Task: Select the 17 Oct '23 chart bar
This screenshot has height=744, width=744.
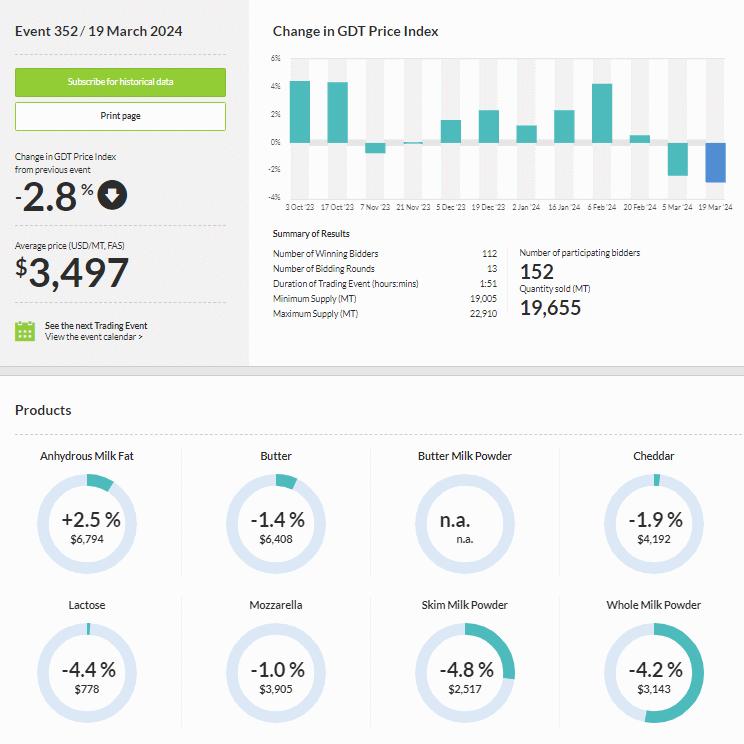Action: [337, 112]
